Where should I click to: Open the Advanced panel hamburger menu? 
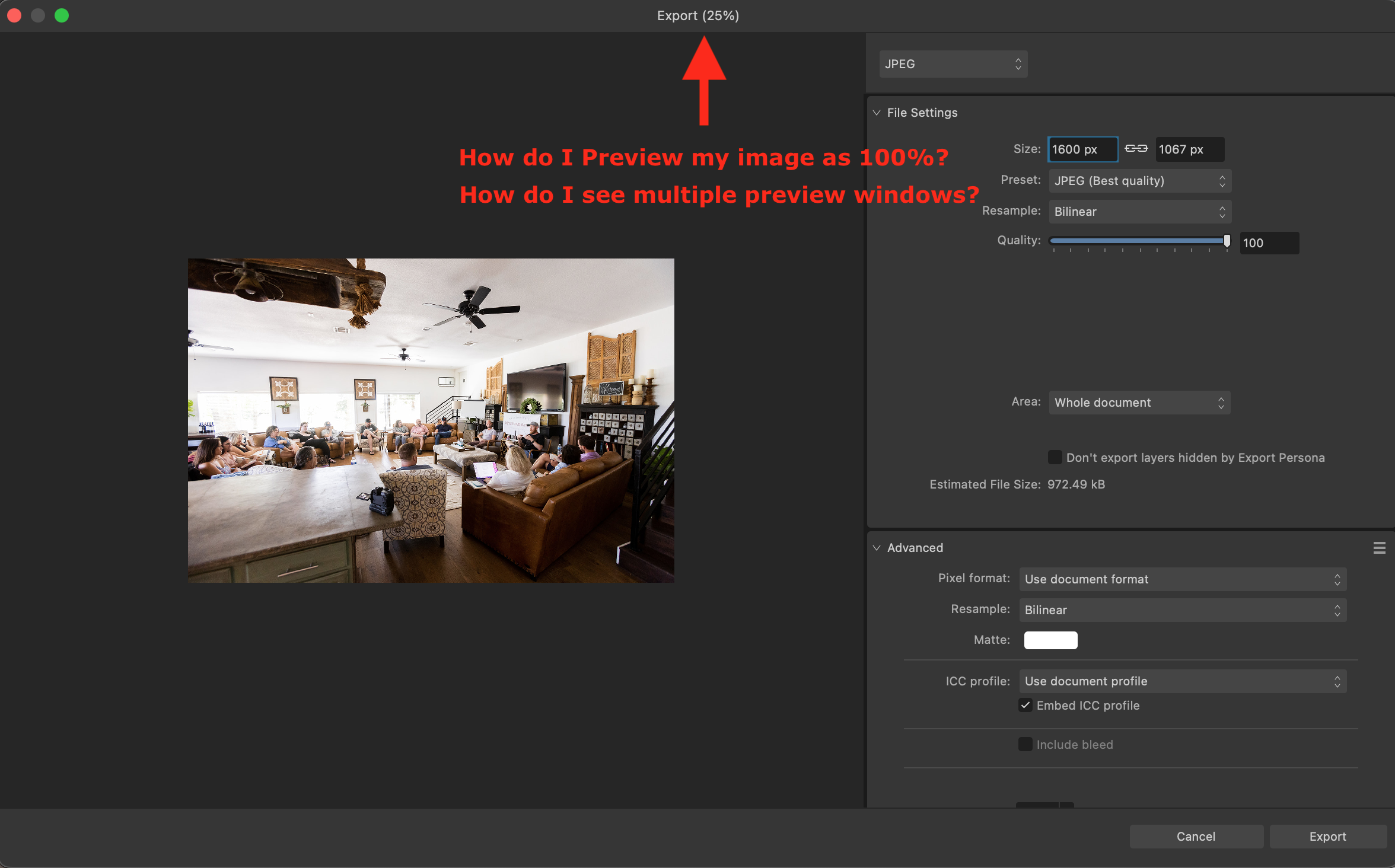point(1379,548)
